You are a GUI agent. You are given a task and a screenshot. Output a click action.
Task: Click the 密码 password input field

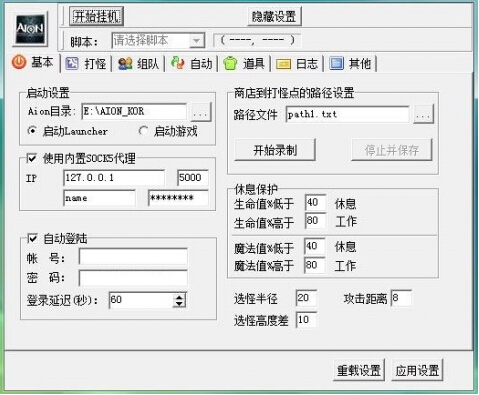coord(133,278)
